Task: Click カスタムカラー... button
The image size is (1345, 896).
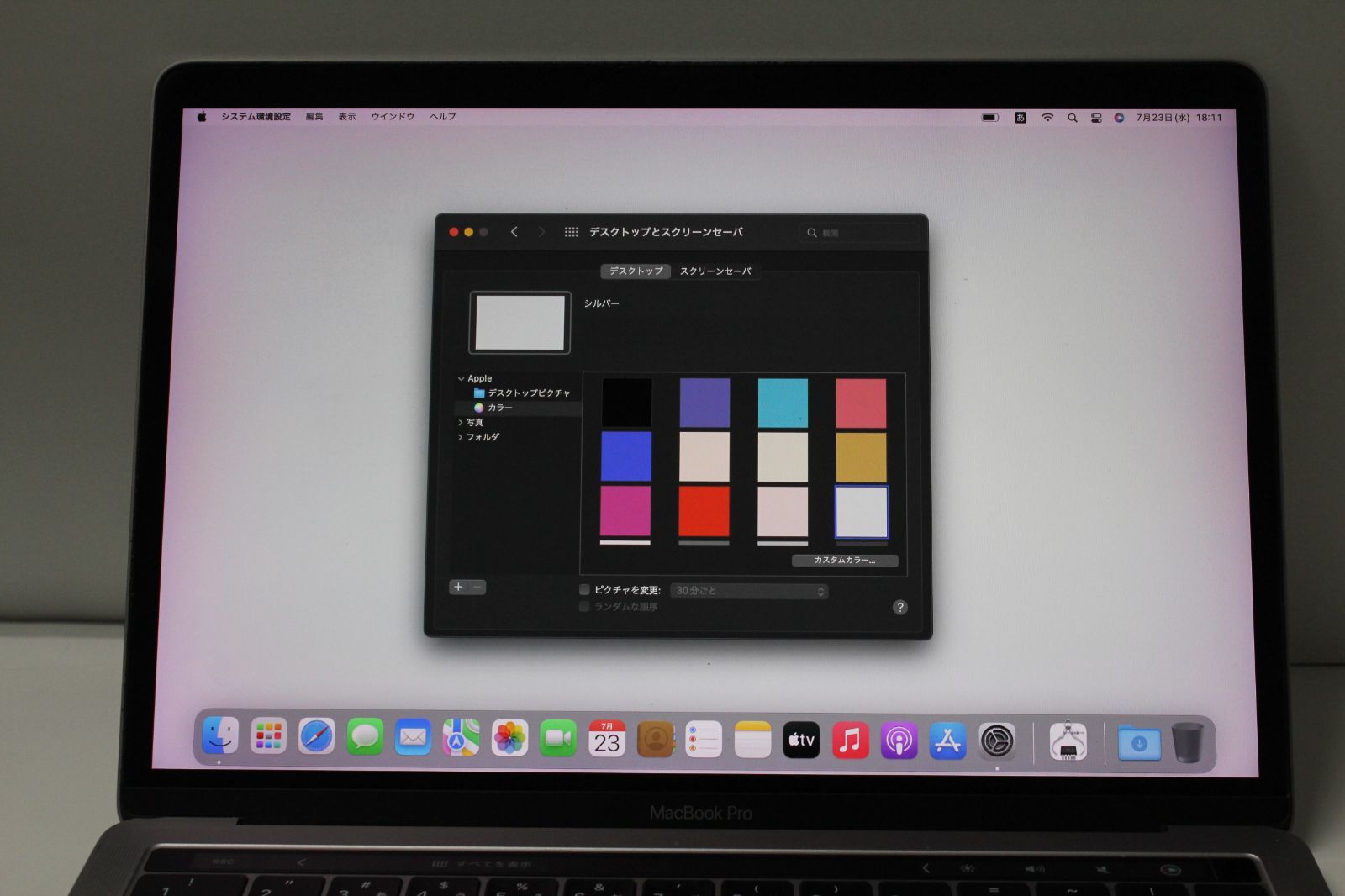Action: click(x=845, y=561)
